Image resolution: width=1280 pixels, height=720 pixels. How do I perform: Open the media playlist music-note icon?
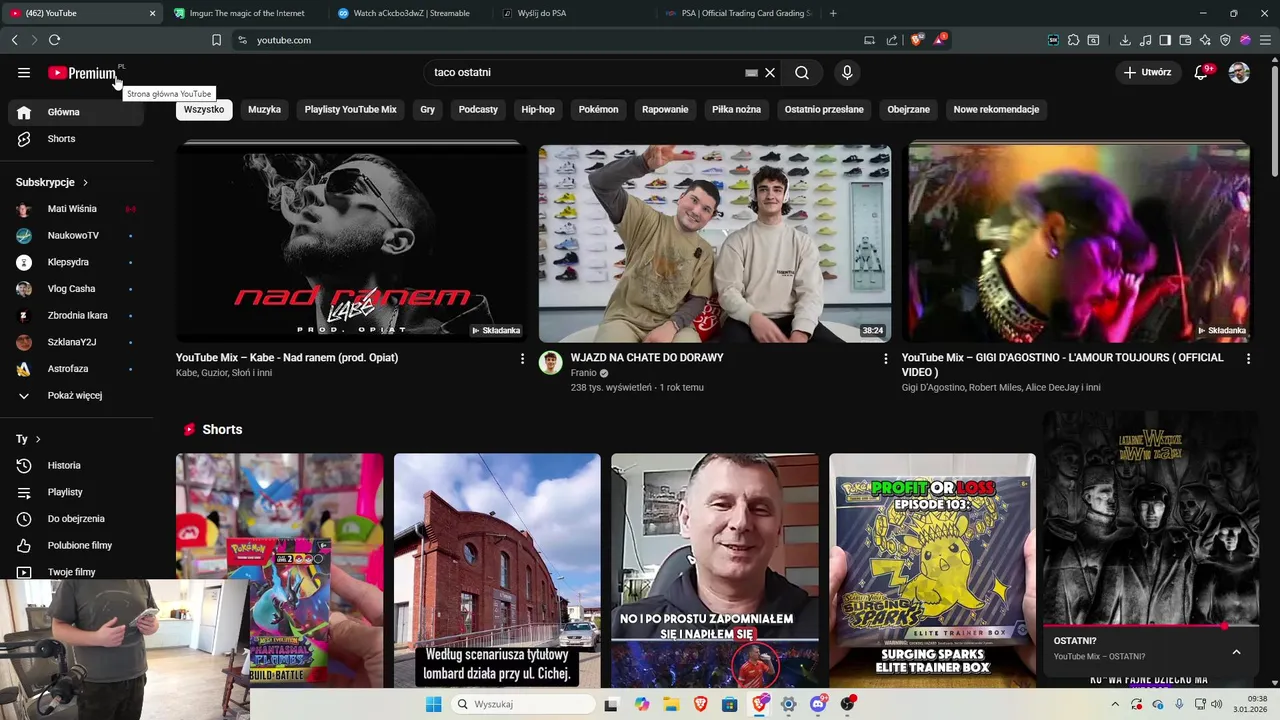(x=1145, y=40)
